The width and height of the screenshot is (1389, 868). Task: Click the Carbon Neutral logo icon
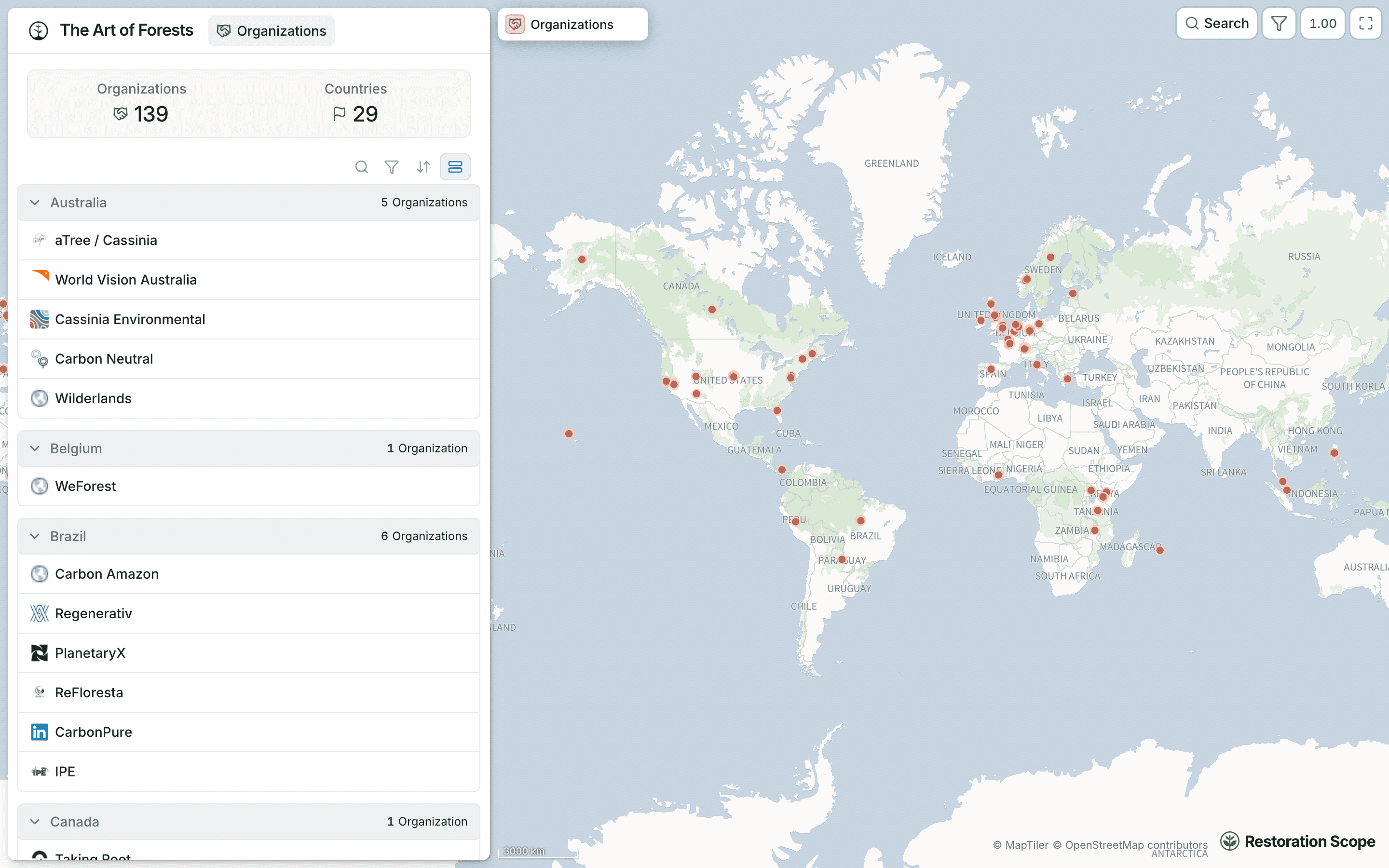(40, 359)
